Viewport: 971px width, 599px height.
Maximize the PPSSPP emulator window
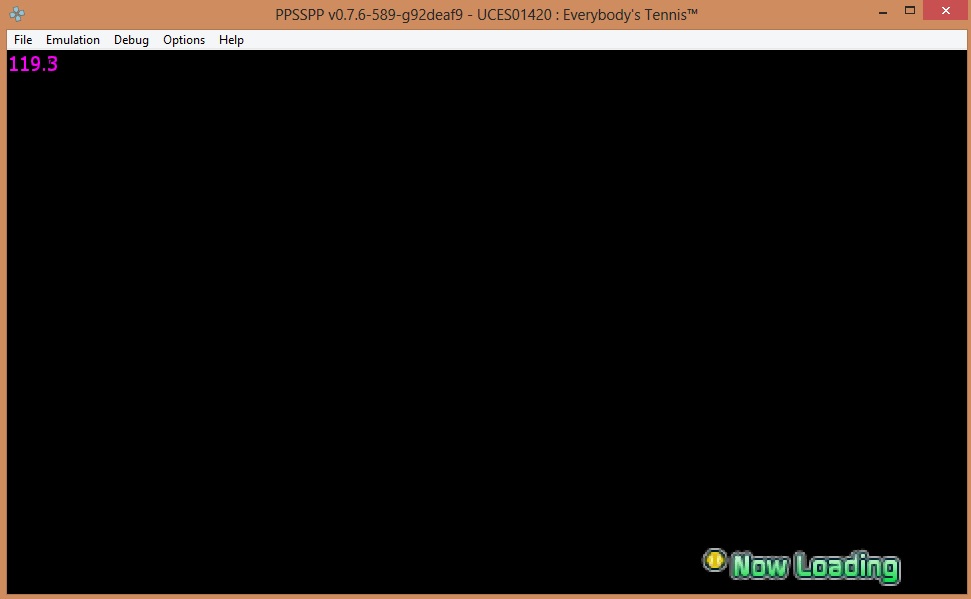coord(910,10)
